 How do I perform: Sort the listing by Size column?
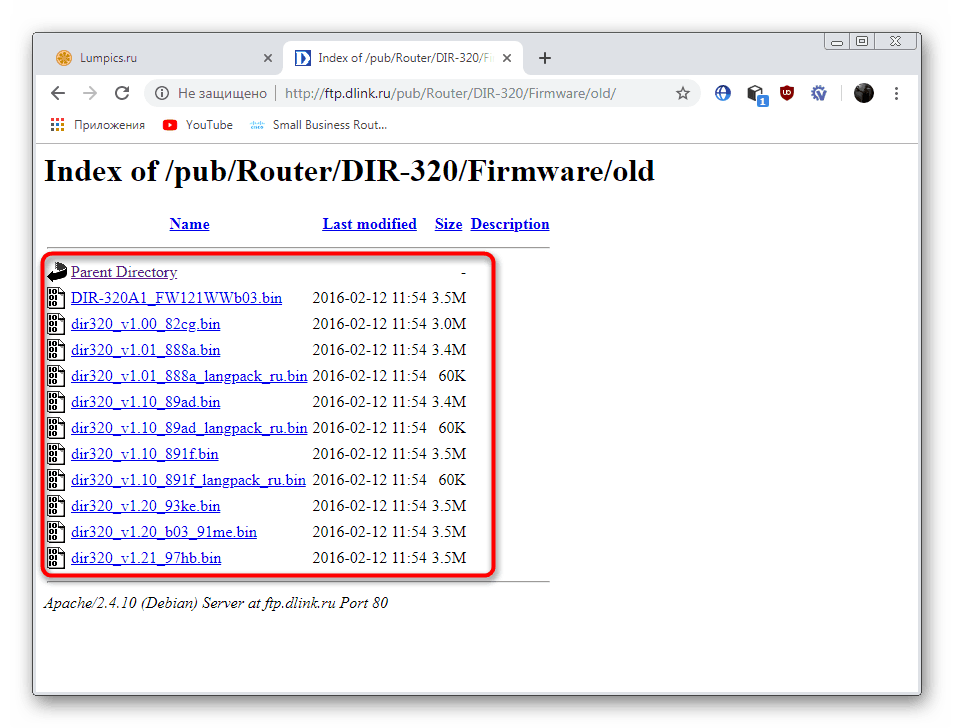click(448, 224)
